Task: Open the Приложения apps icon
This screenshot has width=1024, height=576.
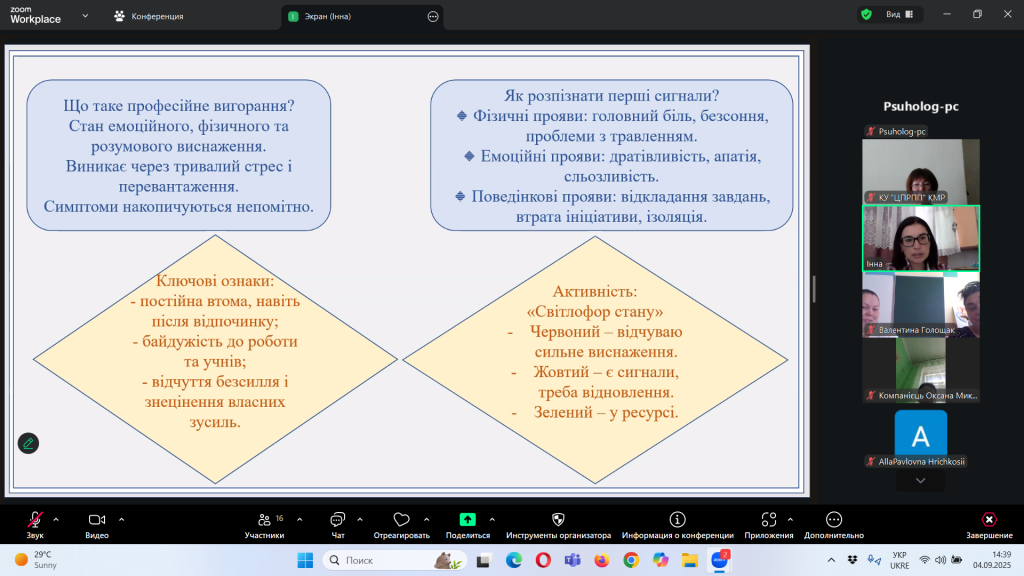Action: [769, 520]
